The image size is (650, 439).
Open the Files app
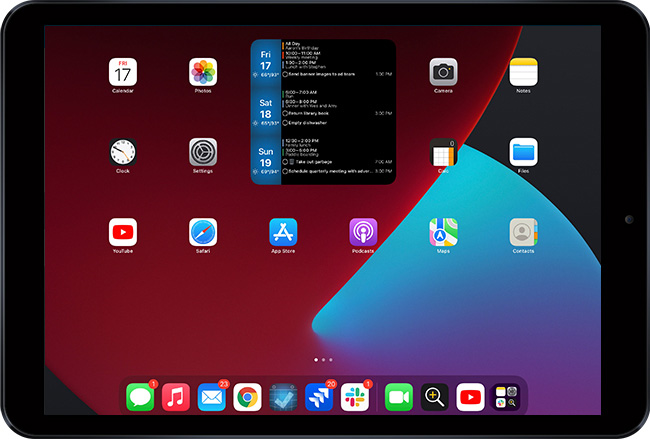(x=523, y=152)
